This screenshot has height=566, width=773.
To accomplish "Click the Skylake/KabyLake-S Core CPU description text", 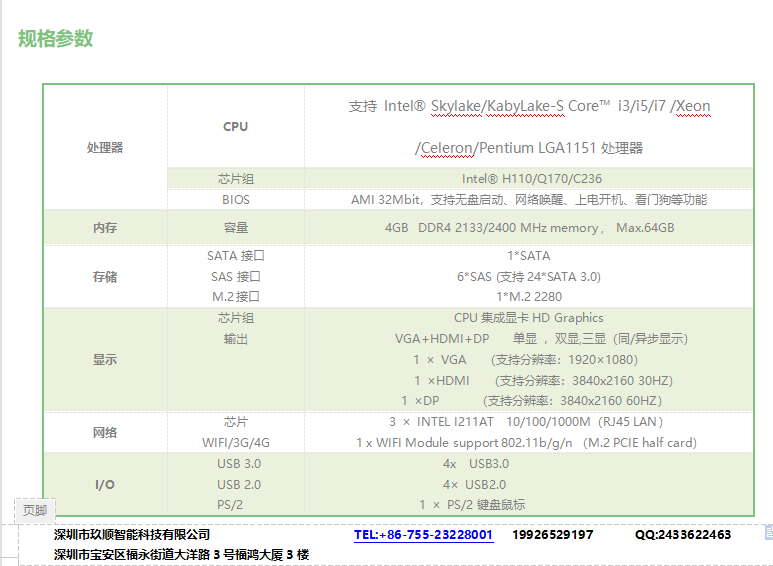I will [529, 106].
